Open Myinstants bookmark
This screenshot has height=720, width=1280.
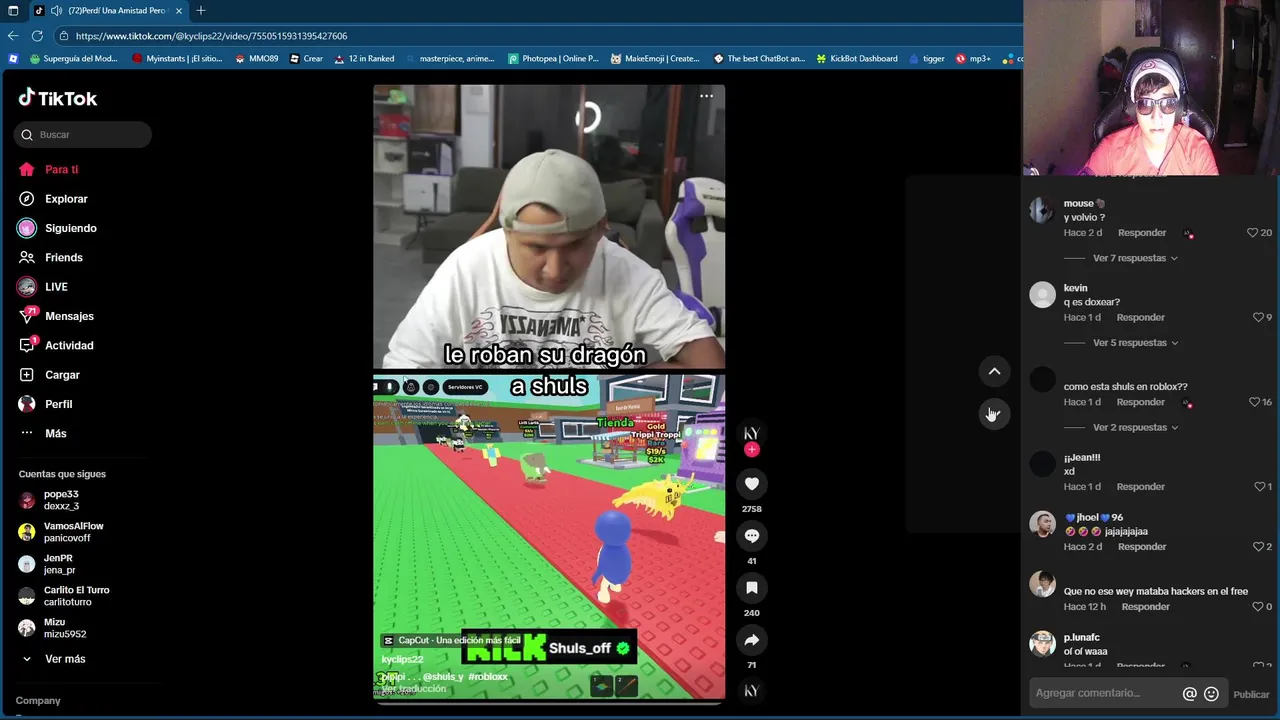coord(177,59)
